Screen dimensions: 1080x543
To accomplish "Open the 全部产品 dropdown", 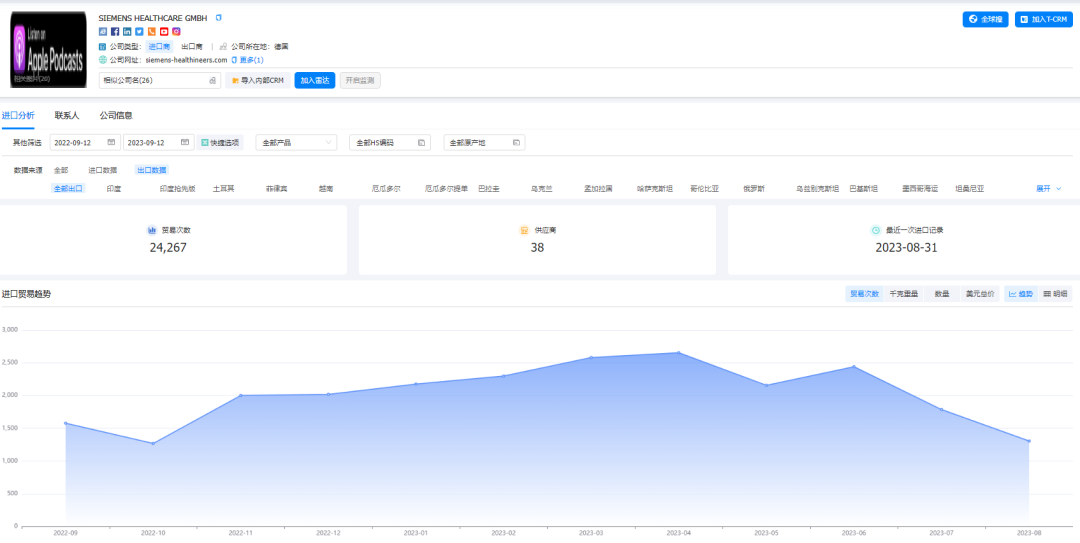I will click(296, 143).
